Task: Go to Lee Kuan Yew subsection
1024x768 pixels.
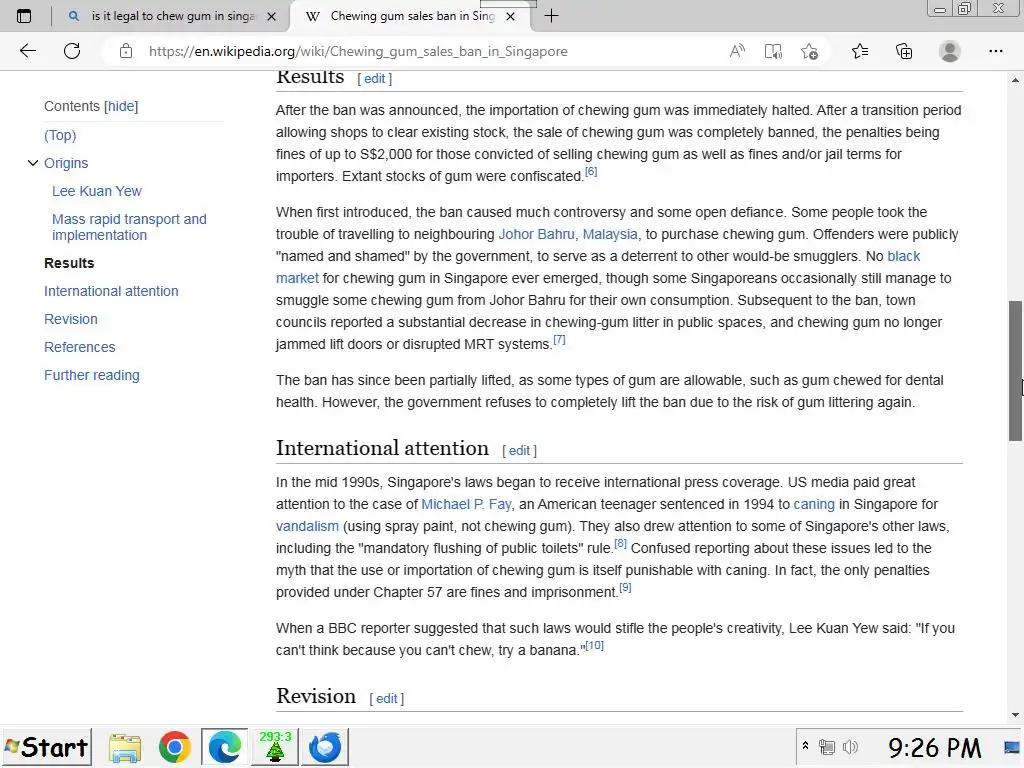Action: tap(97, 191)
